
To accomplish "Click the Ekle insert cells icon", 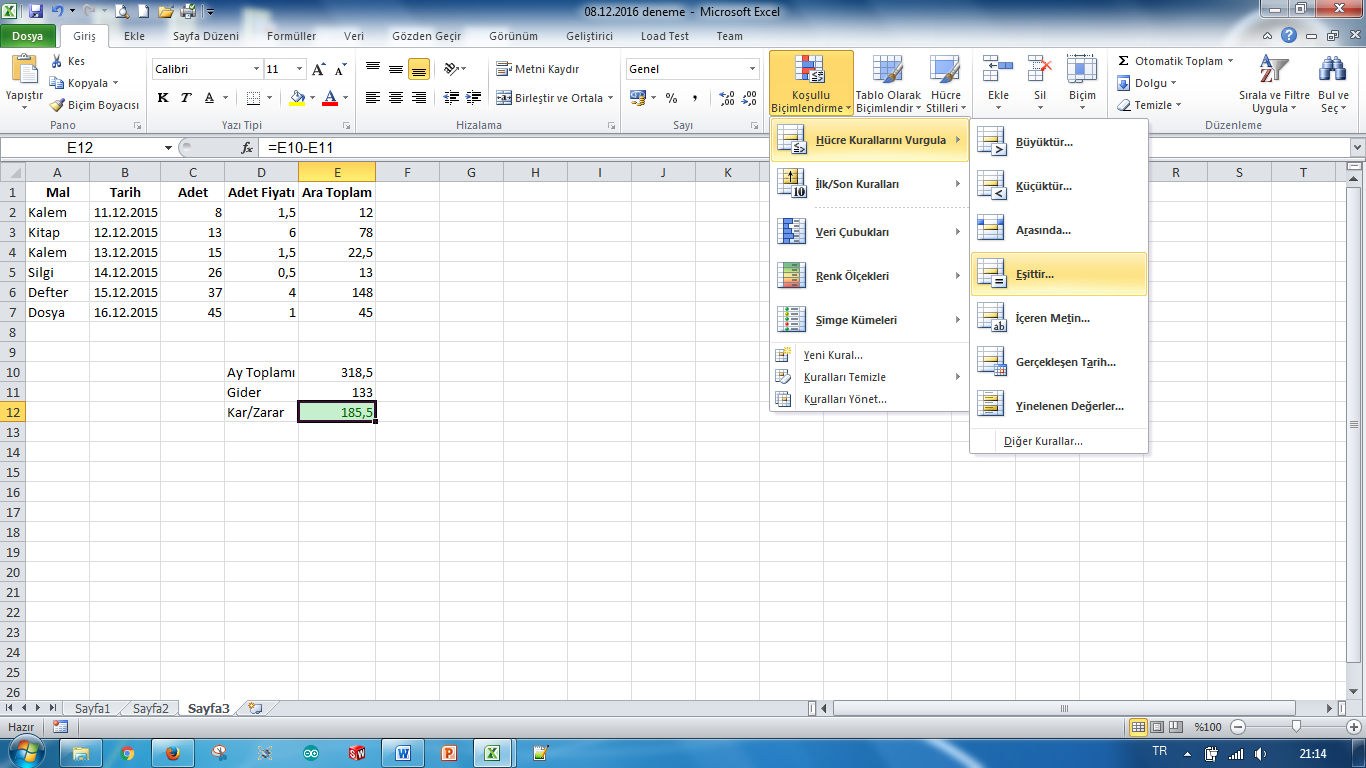I will tap(998, 68).
